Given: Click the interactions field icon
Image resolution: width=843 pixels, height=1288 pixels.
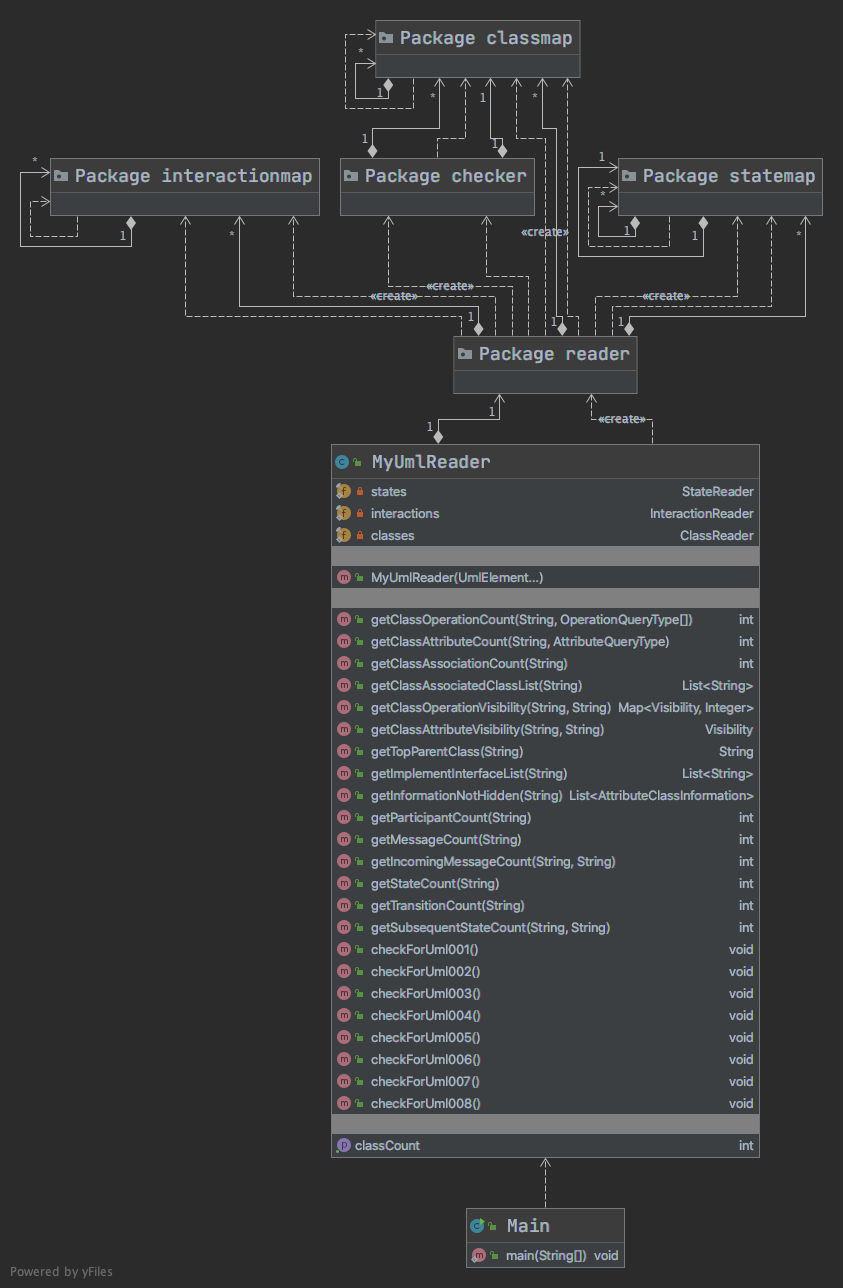Looking at the screenshot, I should pos(343,513).
